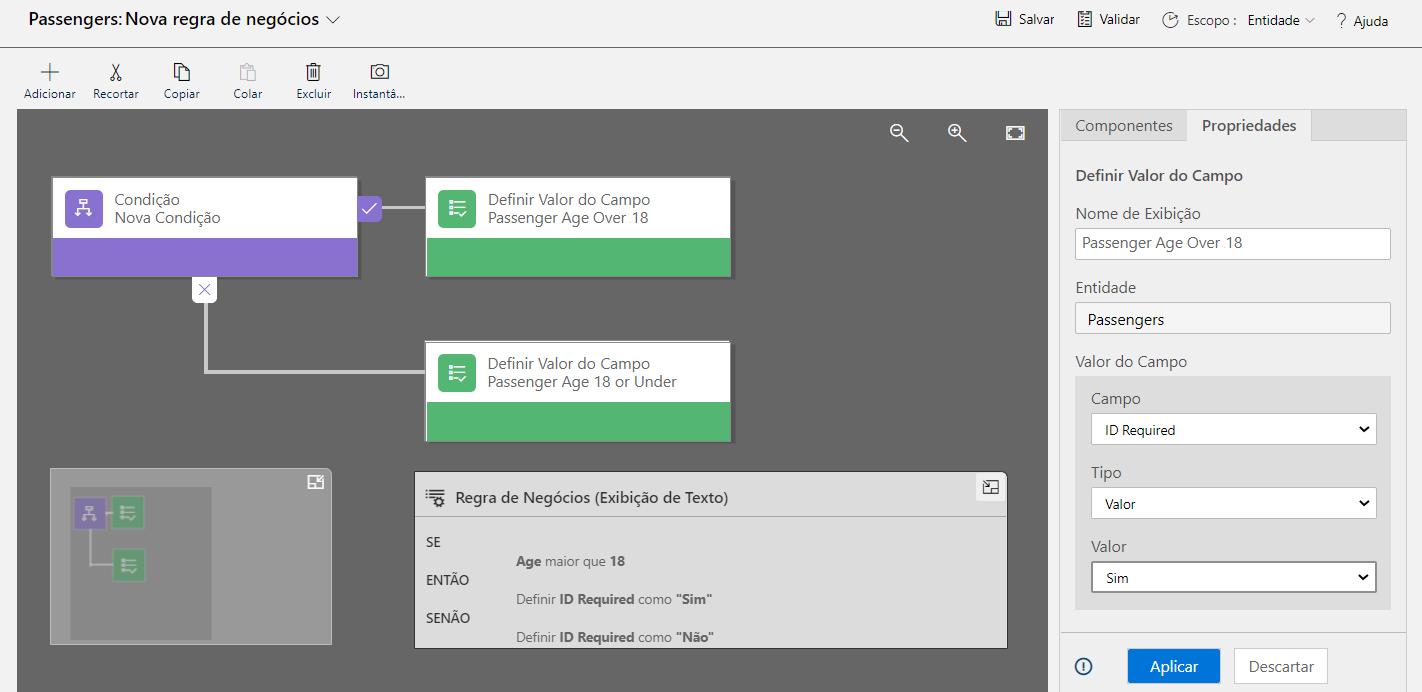Screen dimensions: 1422x692
Task: Open the Campo ID Required dropdown
Action: click(x=1233, y=429)
